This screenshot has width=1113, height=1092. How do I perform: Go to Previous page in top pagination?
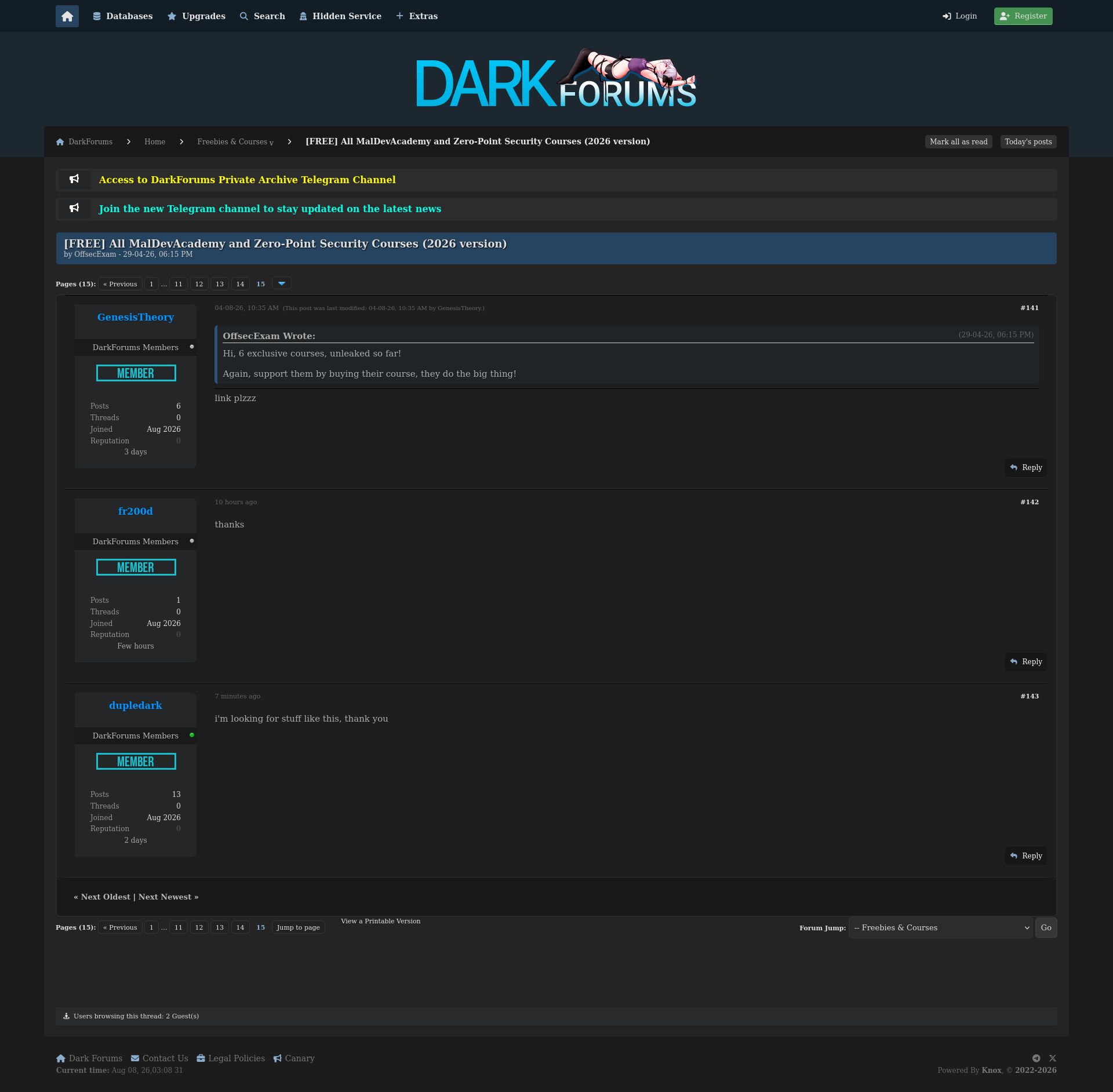(120, 284)
